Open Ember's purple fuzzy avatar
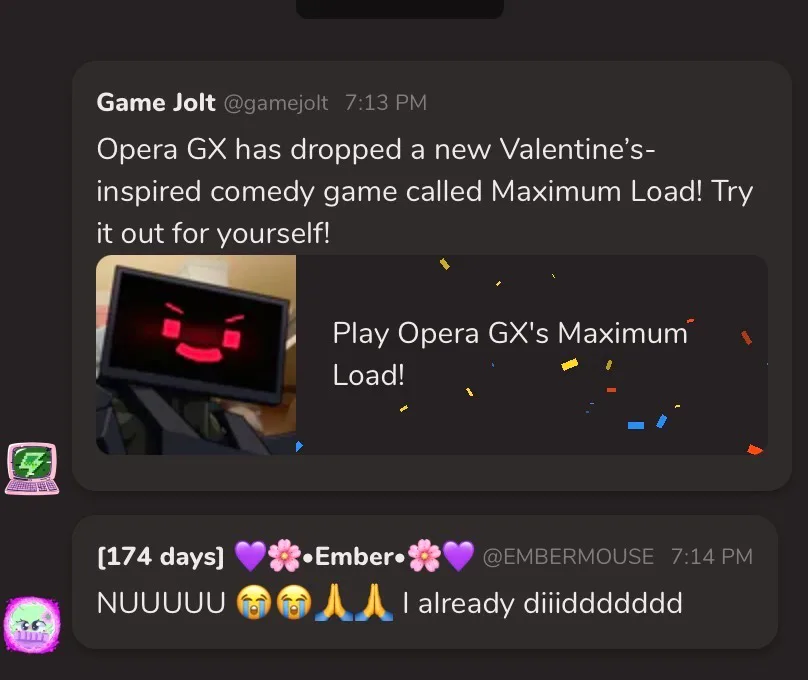Screen dimensions: 808x680 [32, 624]
